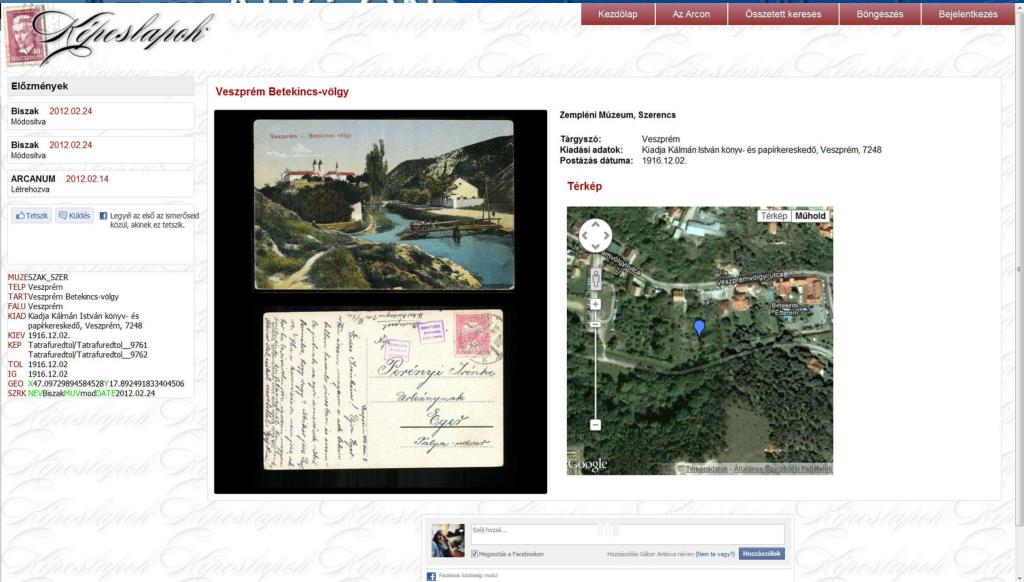Open the postcard front image
1024x582 pixels.
384,204
